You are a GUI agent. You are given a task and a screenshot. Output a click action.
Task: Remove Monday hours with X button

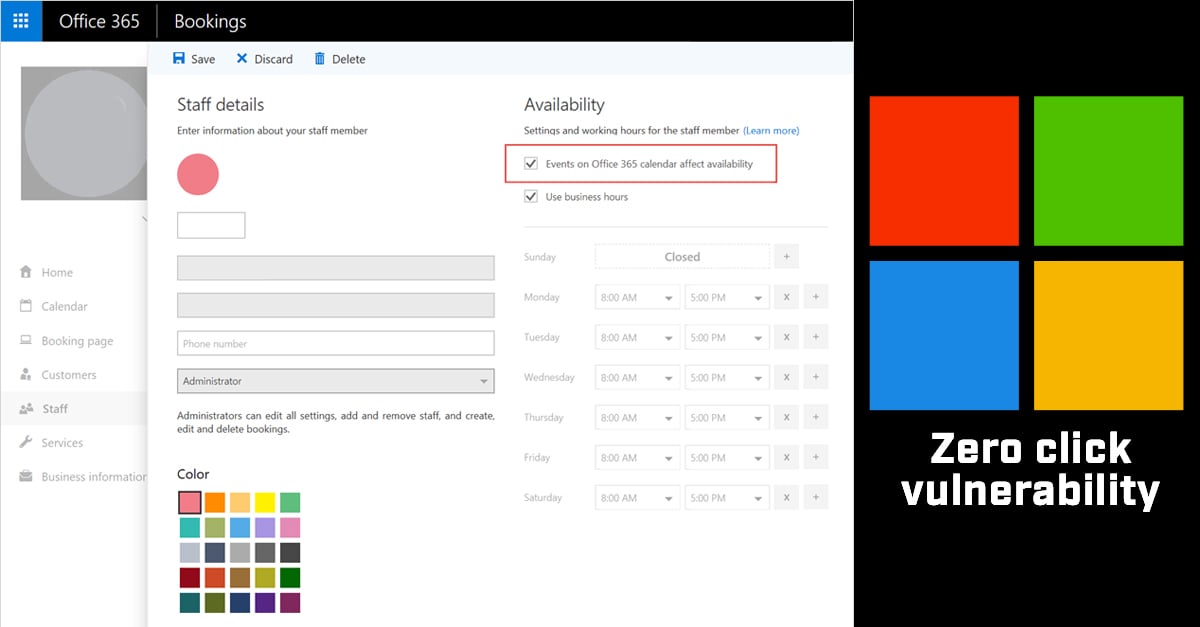click(786, 297)
